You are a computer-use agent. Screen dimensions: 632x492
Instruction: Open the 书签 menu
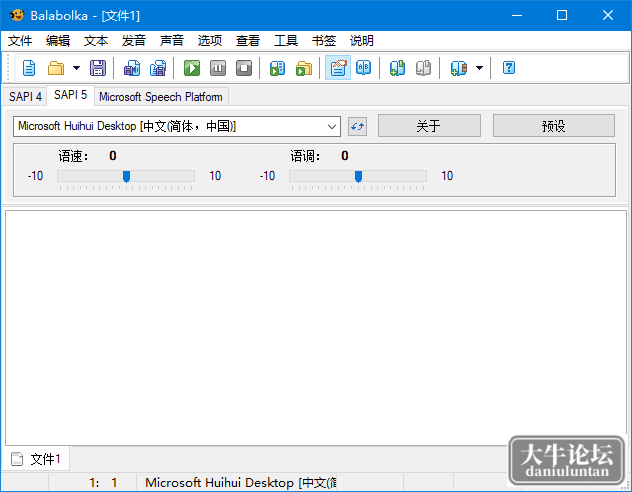point(323,40)
